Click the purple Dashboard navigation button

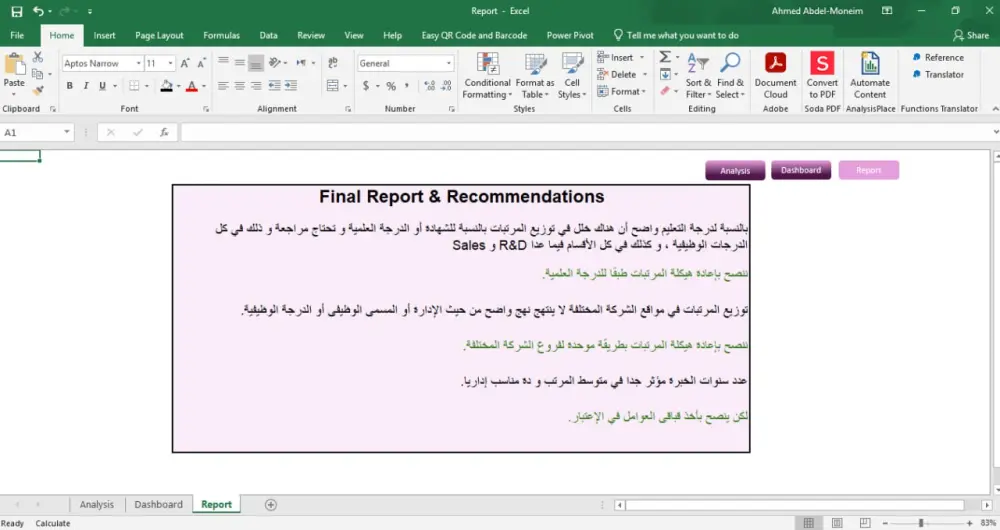801,170
